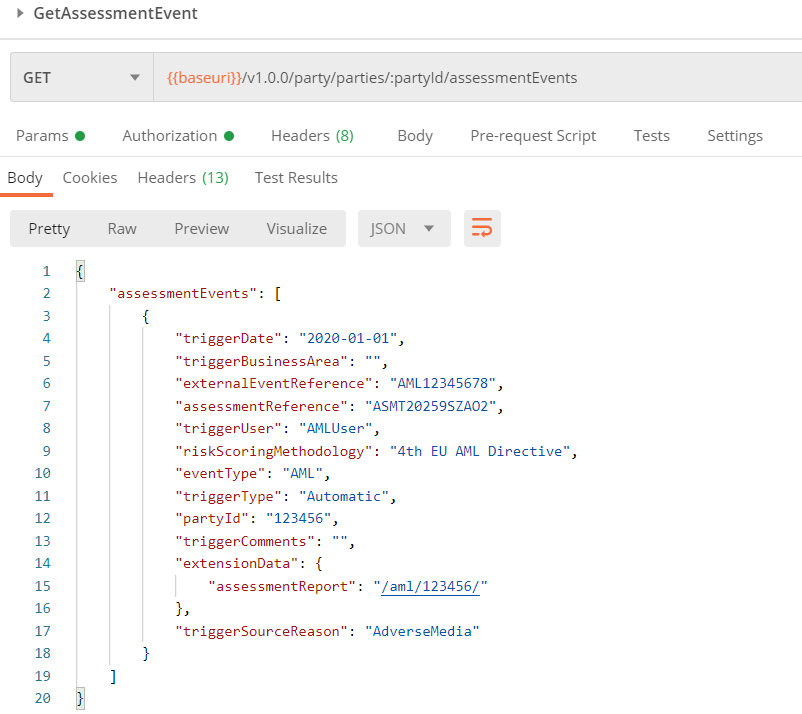Switch to Pre-request Script tab
The height and width of the screenshot is (714, 802).
pyautogui.click(x=533, y=135)
